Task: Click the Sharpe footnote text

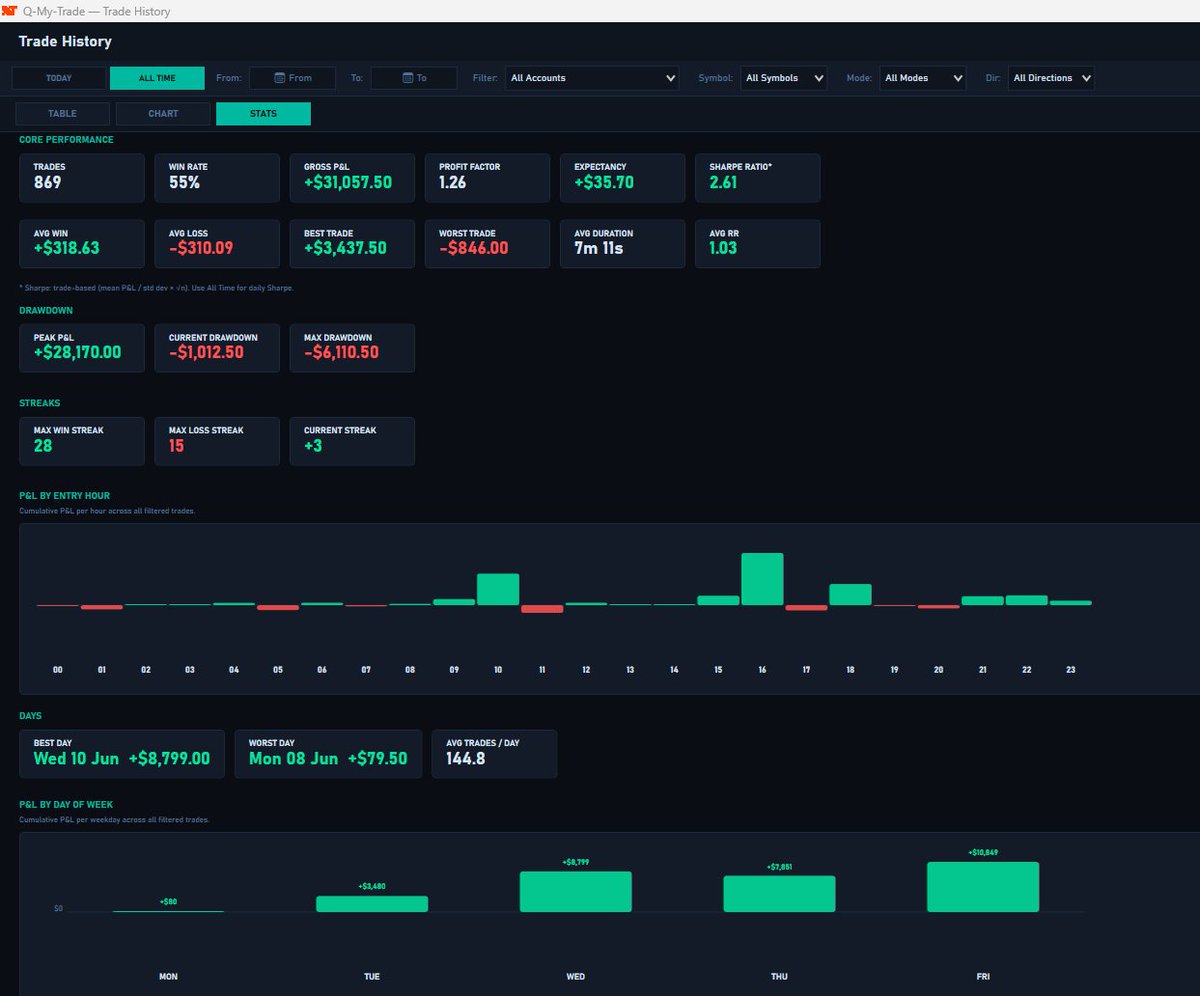Action: (156, 287)
